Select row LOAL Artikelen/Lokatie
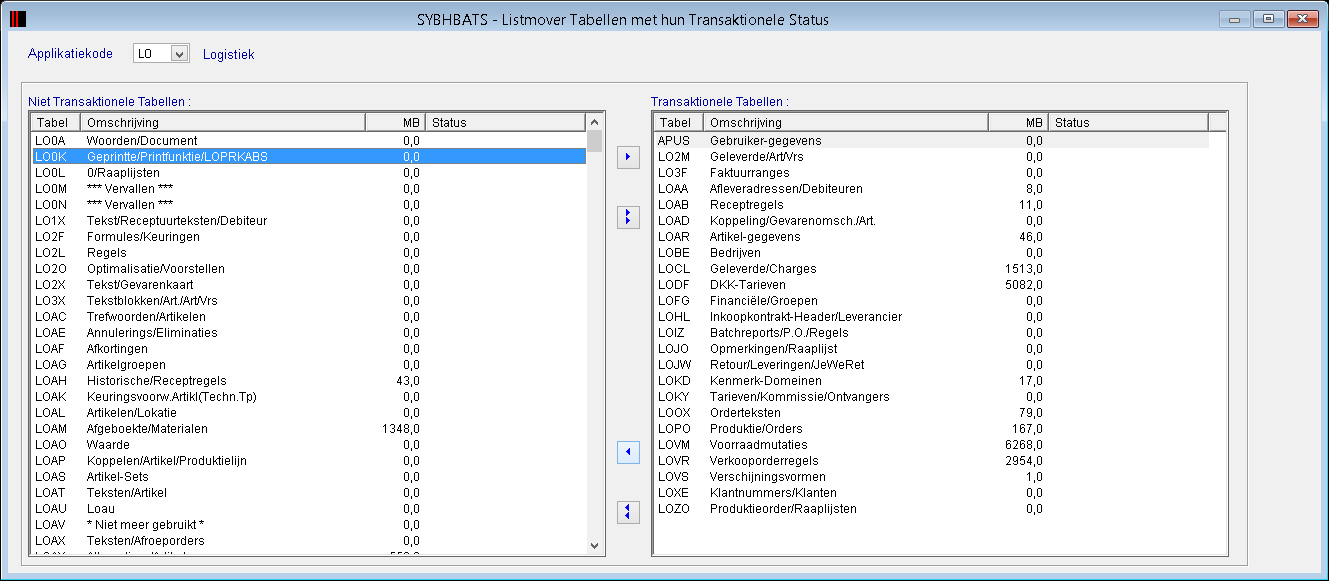The image size is (1329, 581). coord(308,412)
